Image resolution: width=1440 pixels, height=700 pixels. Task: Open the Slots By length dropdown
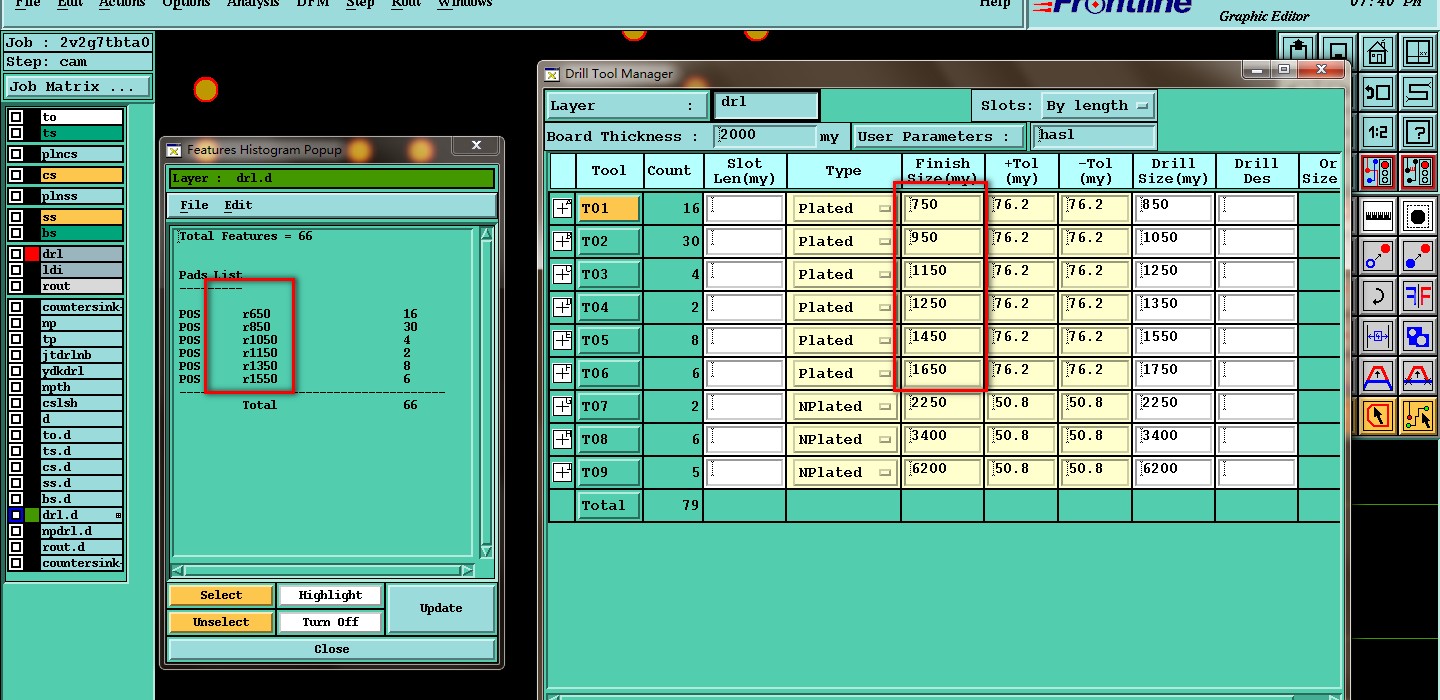(x=1097, y=105)
